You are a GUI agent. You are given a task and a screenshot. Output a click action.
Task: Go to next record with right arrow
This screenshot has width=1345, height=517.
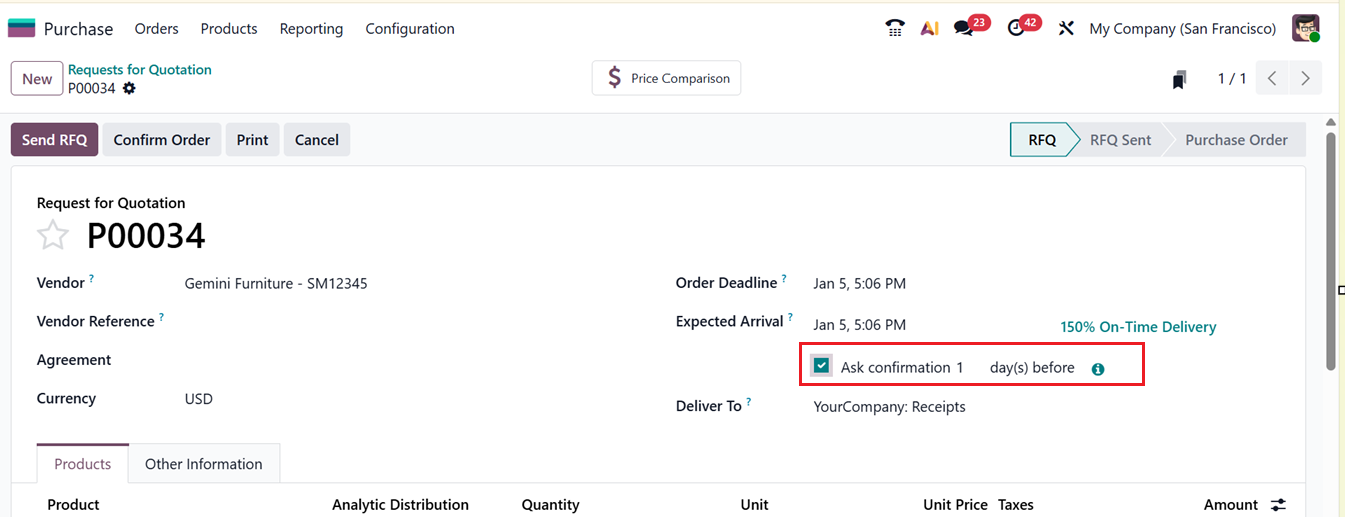1305,78
